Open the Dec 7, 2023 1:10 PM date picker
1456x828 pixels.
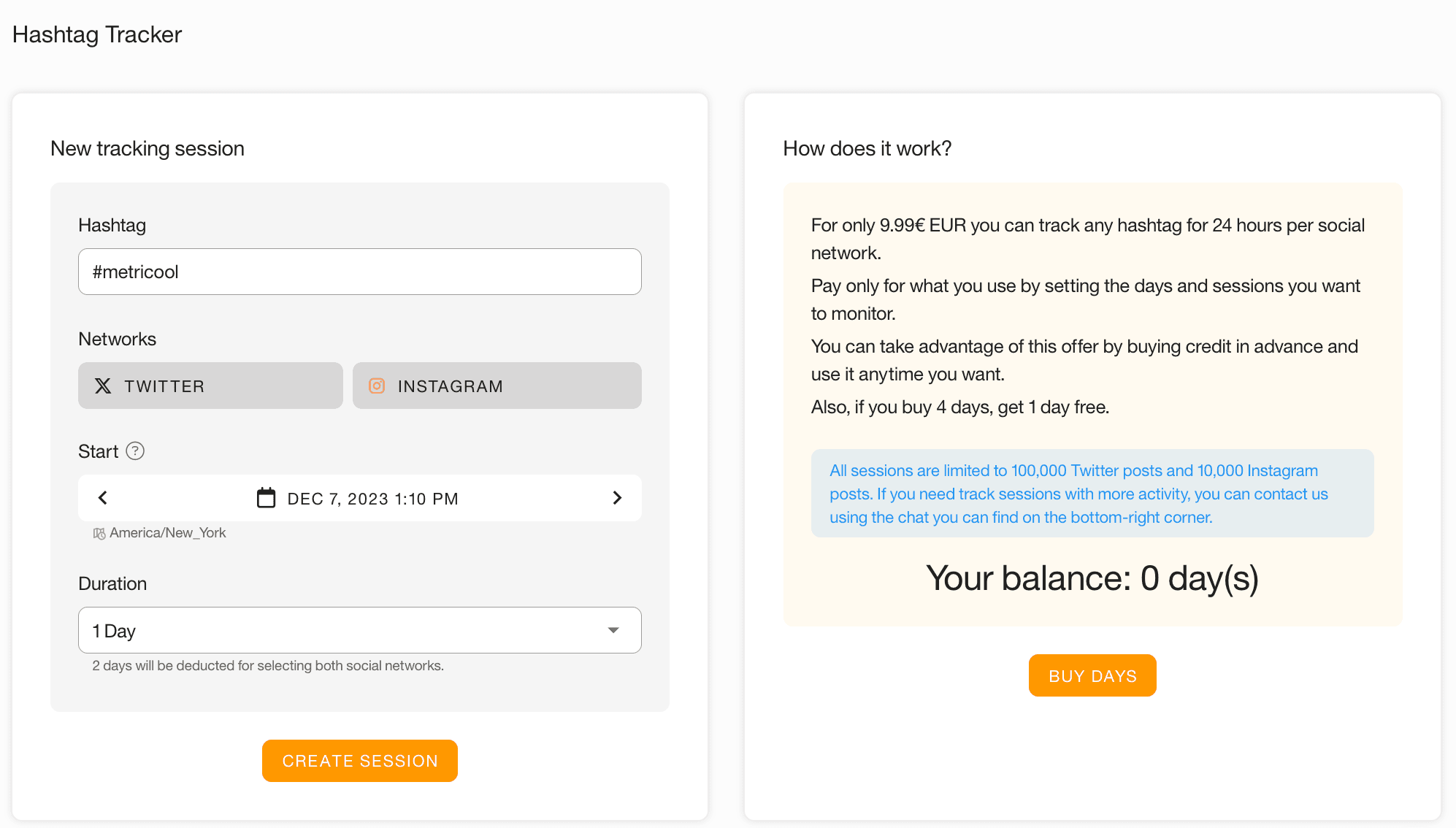[x=372, y=499]
